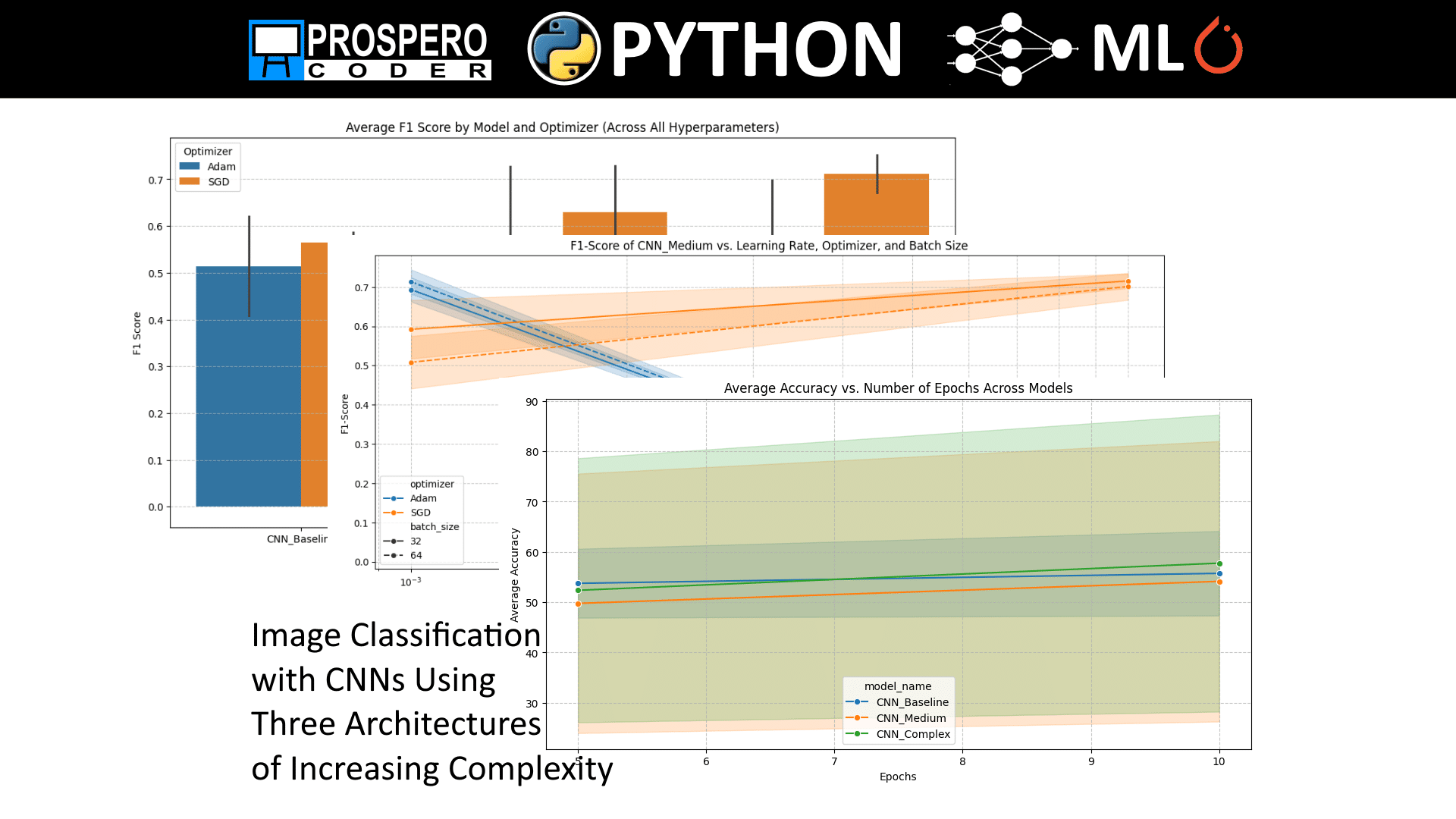Select the CNN_Complex green line marker
1456x819 pixels.
[859, 734]
